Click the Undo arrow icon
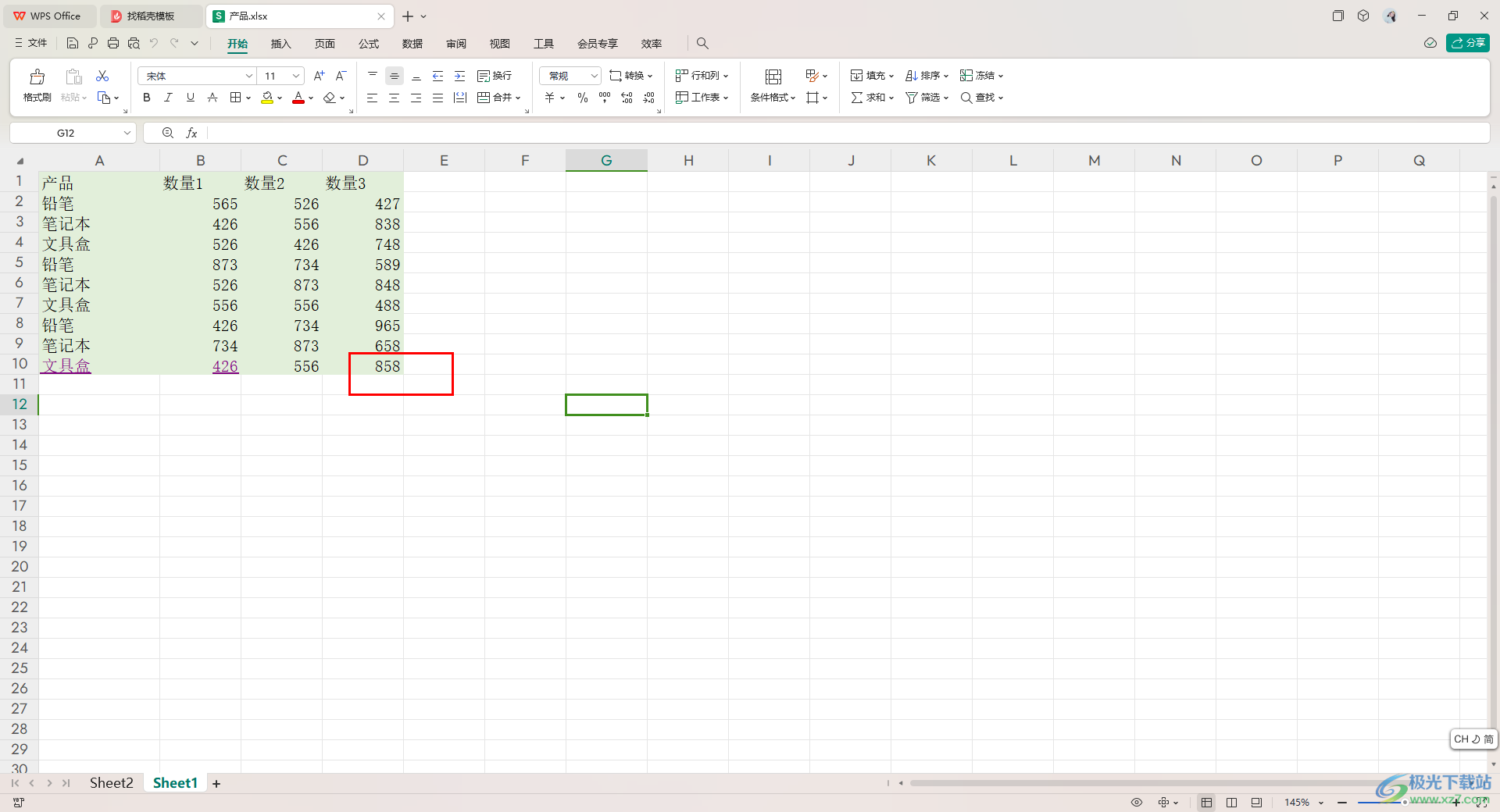 154,44
